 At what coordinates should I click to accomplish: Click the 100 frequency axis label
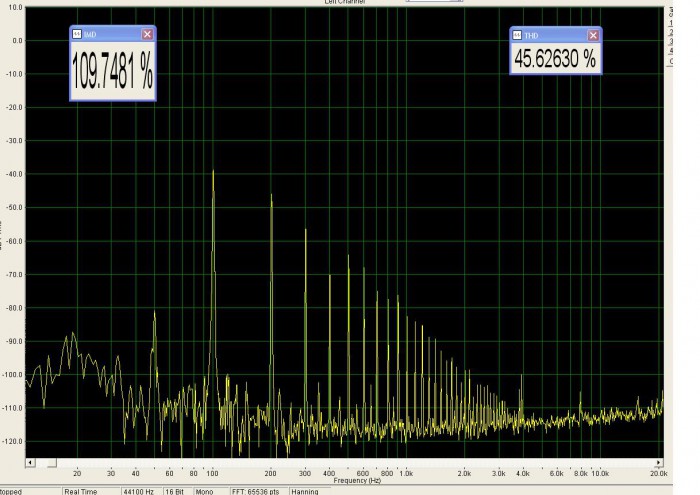point(212,474)
